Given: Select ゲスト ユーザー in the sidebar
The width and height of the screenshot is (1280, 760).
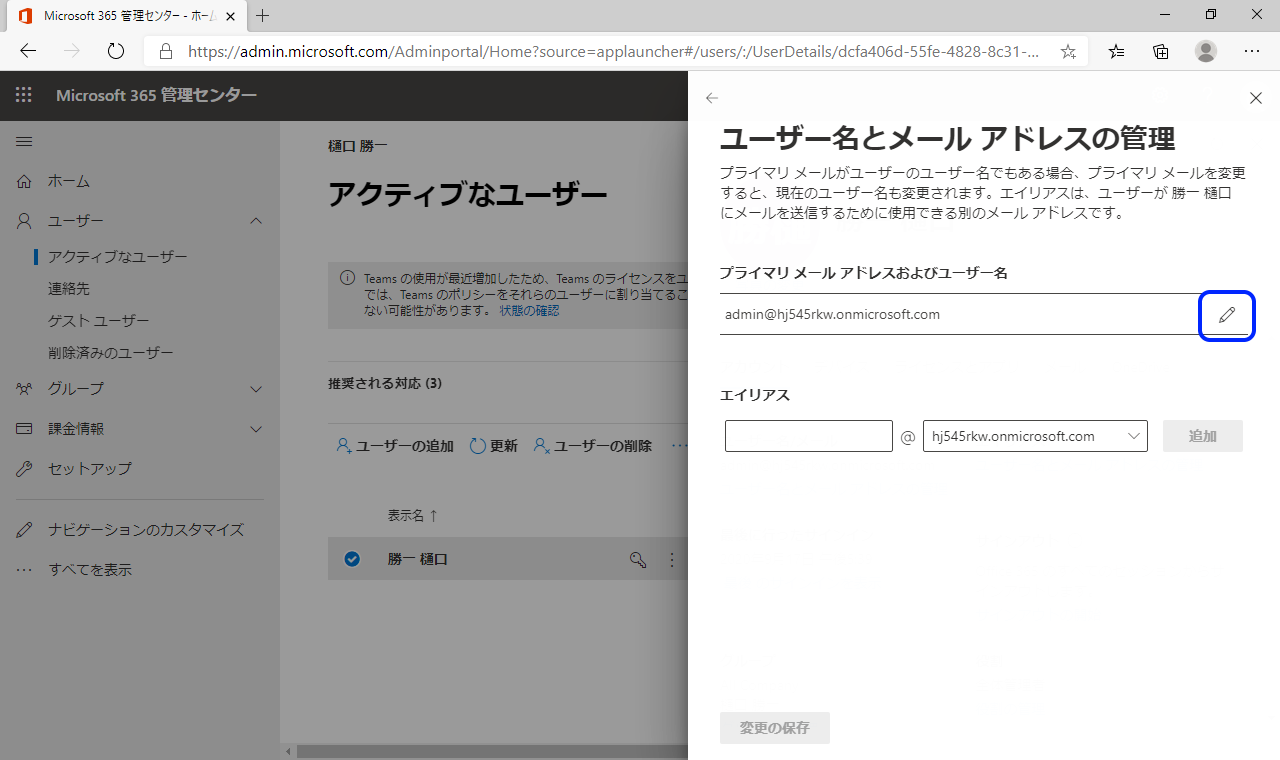Looking at the screenshot, I should click(x=99, y=321).
